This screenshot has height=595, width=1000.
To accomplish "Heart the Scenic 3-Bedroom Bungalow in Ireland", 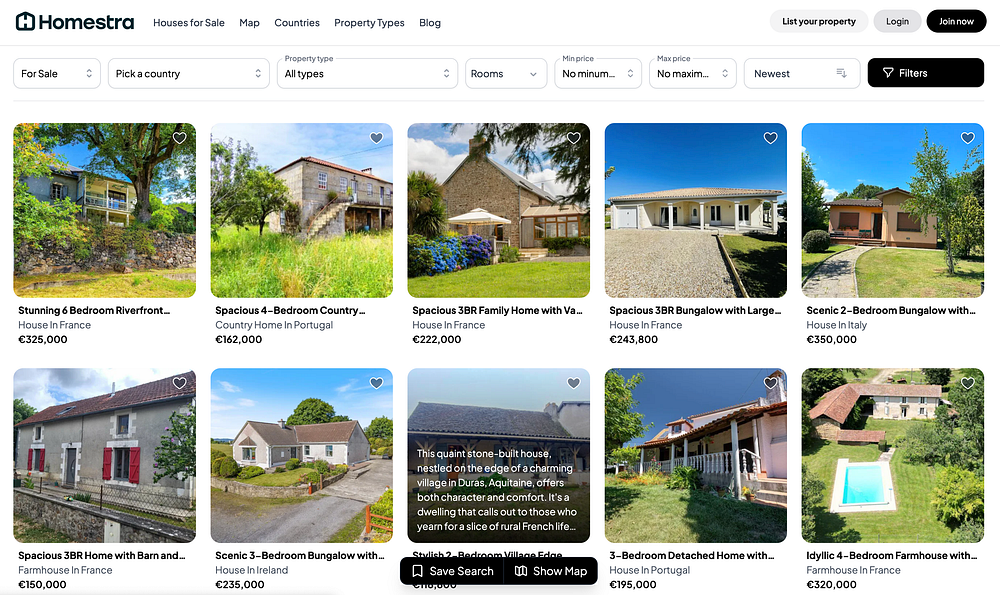I will [x=377, y=383].
